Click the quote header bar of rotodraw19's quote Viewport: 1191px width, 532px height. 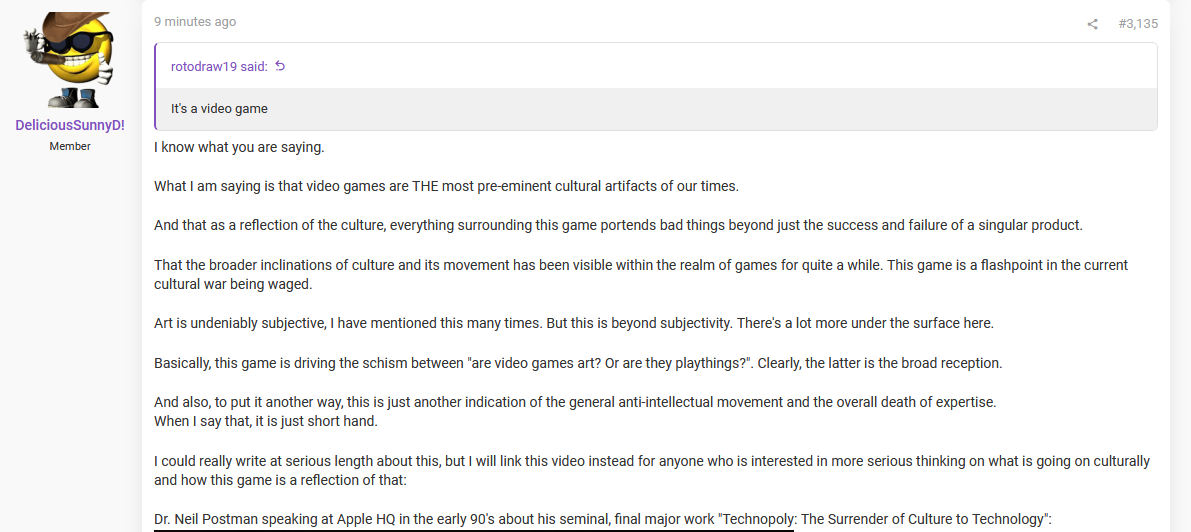click(656, 66)
